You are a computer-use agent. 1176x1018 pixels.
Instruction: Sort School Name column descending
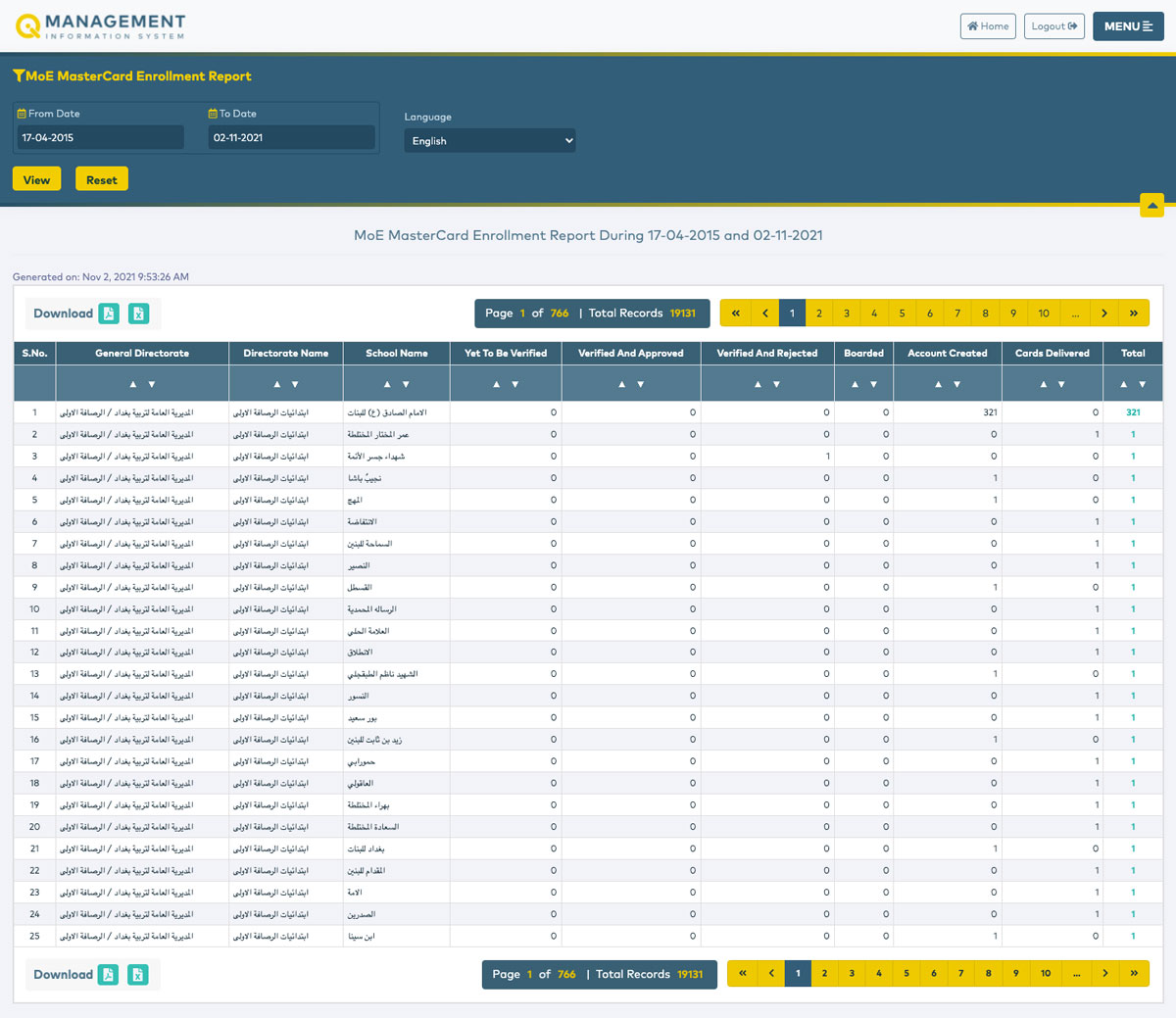click(406, 384)
